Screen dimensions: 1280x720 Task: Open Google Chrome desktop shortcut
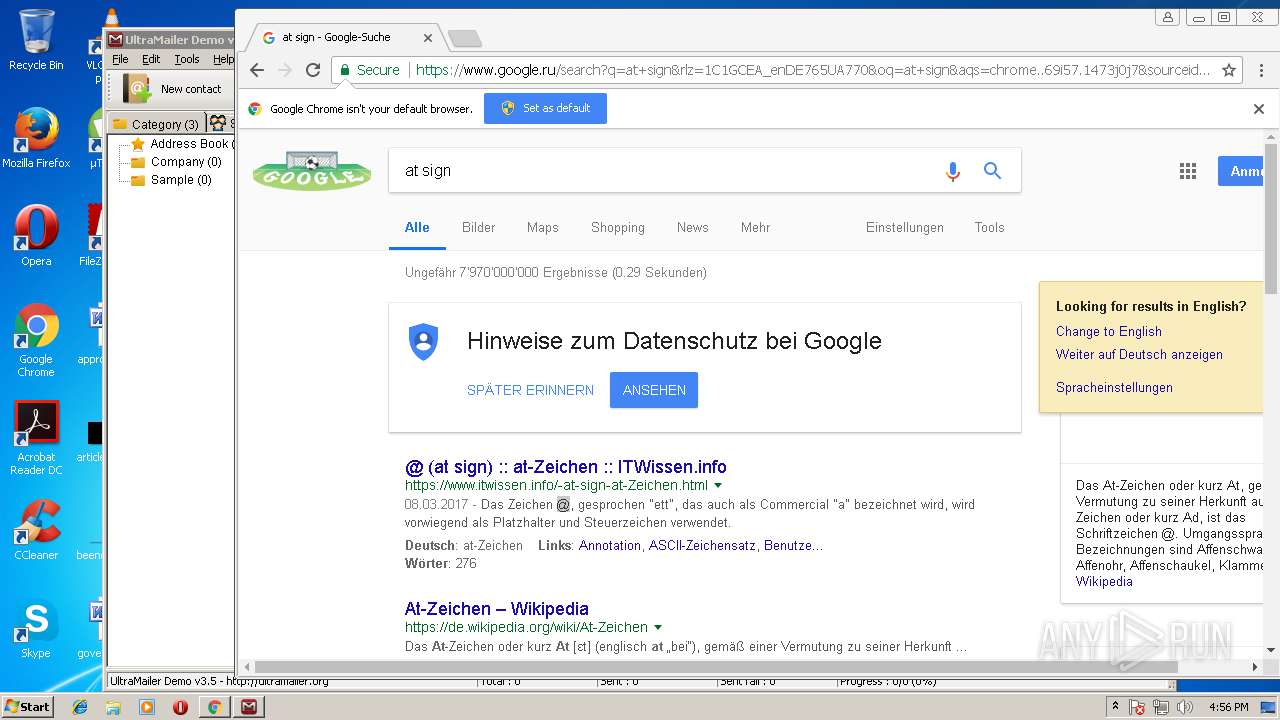36,340
